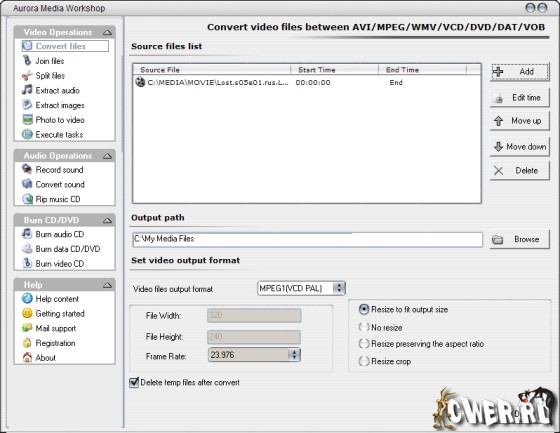Click the File Height field
The image size is (560, 433).
coord(254,337)
